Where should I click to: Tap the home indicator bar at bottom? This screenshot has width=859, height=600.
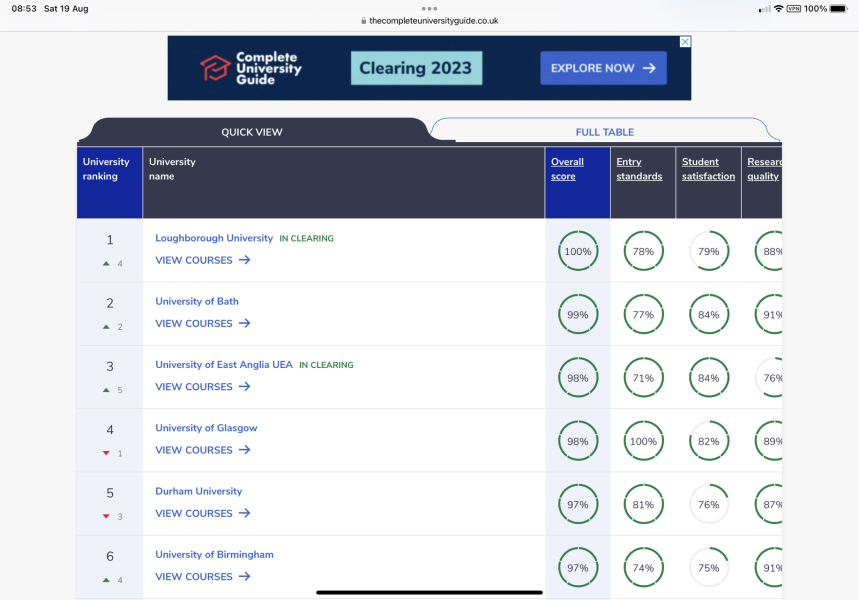click(430, 592)
